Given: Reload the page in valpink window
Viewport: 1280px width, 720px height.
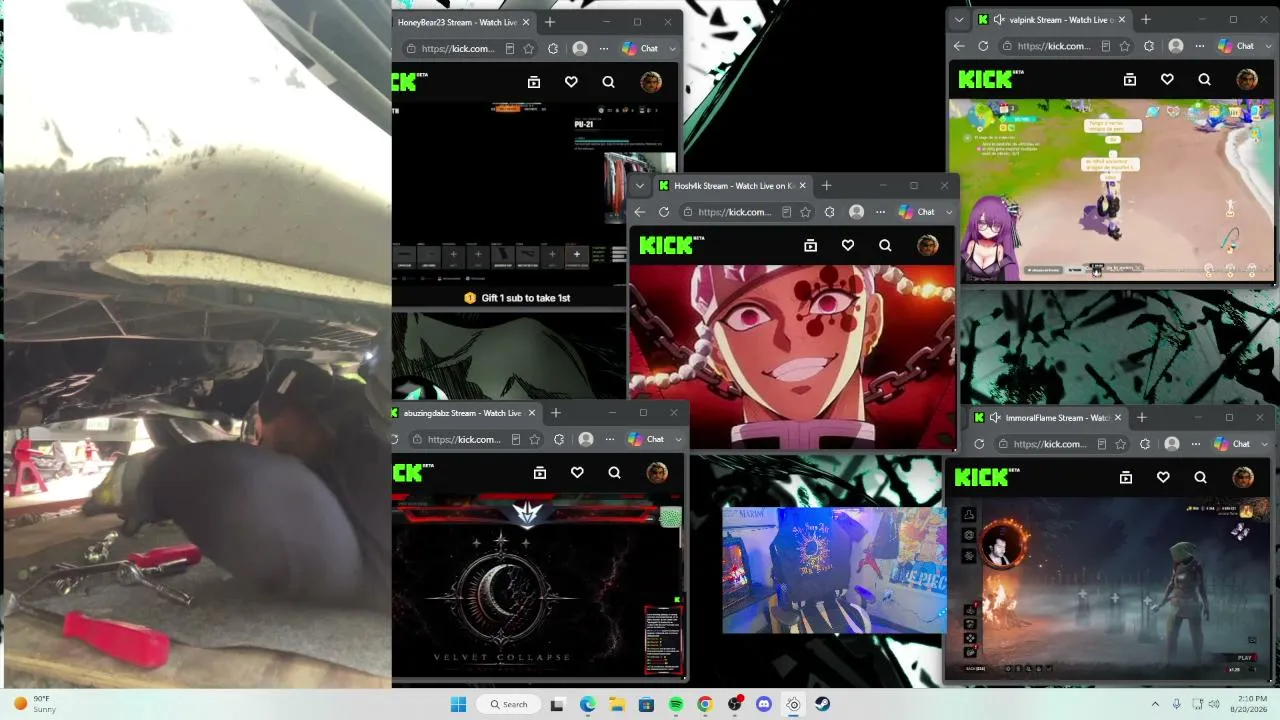Looking at the screenshot, I should click(984, 46).
